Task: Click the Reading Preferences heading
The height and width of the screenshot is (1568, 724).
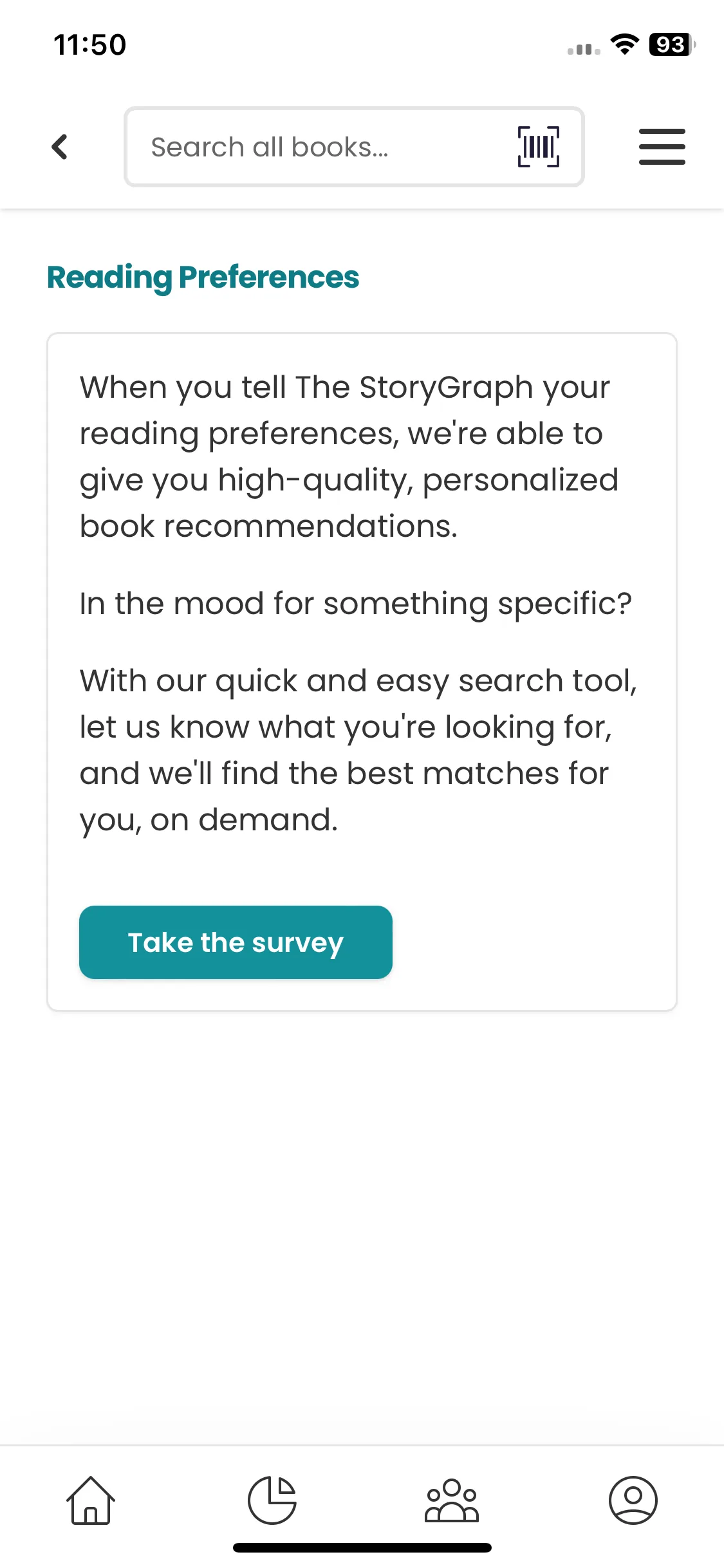Action: point(203,277)
